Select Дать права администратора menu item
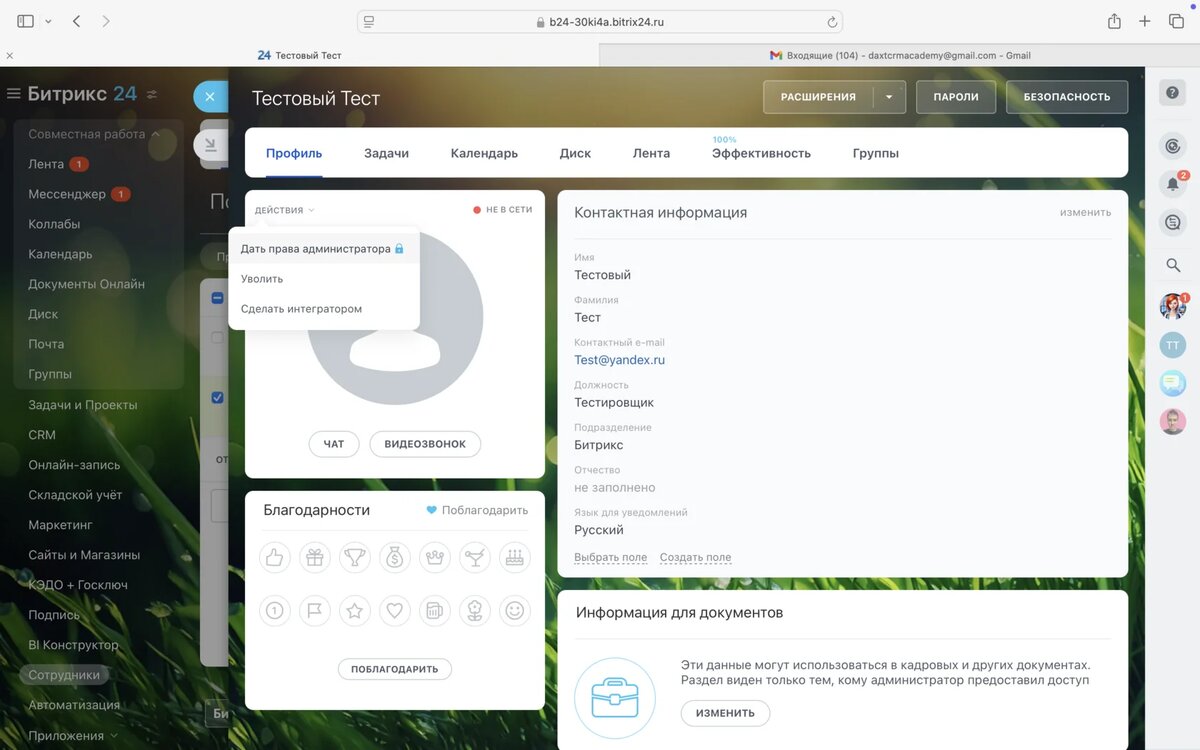 tap(323, 248)
